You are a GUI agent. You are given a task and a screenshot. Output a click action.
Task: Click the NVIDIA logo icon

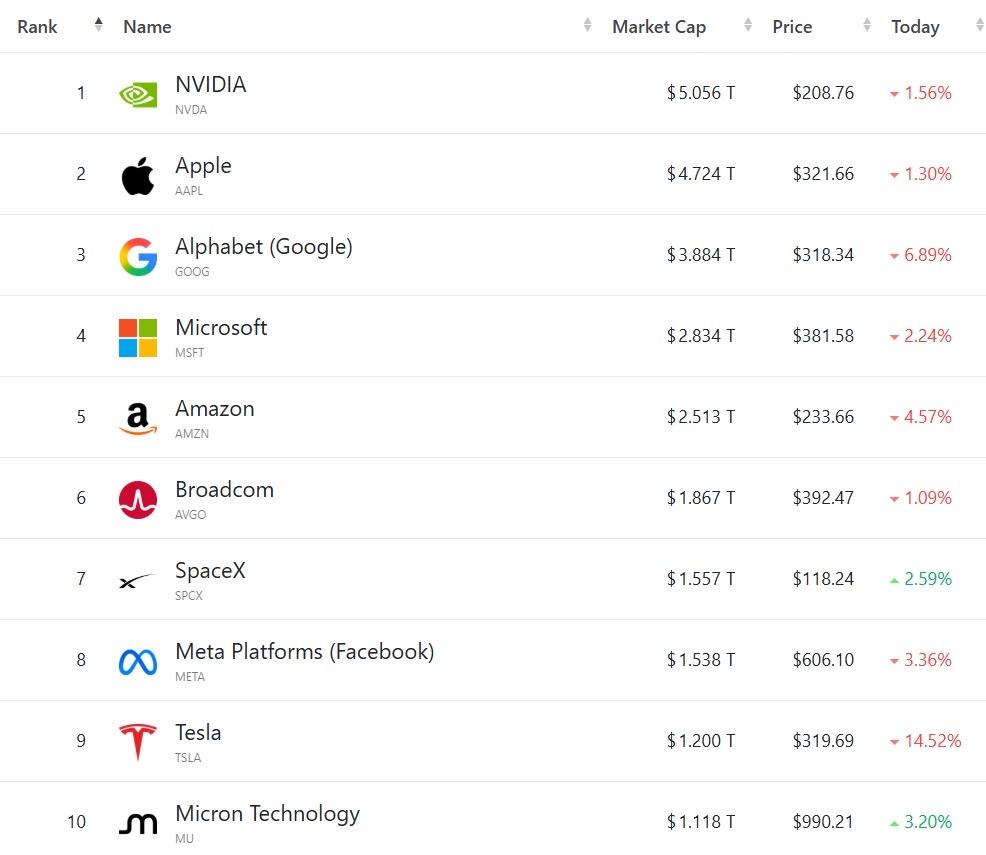point(138,95)
